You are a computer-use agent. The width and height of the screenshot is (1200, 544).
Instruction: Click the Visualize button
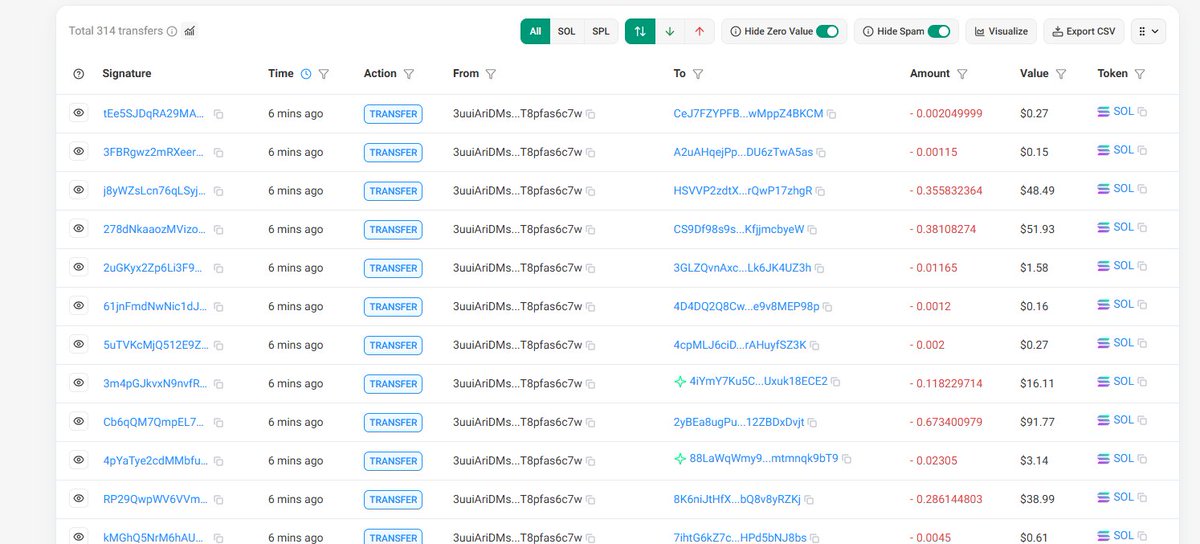(x=1001, y=31)
